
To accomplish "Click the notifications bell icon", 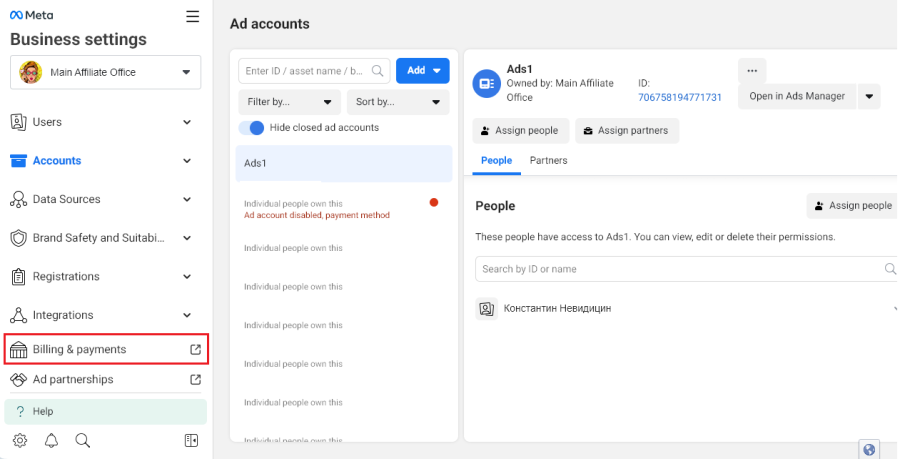I will point(51,441).
